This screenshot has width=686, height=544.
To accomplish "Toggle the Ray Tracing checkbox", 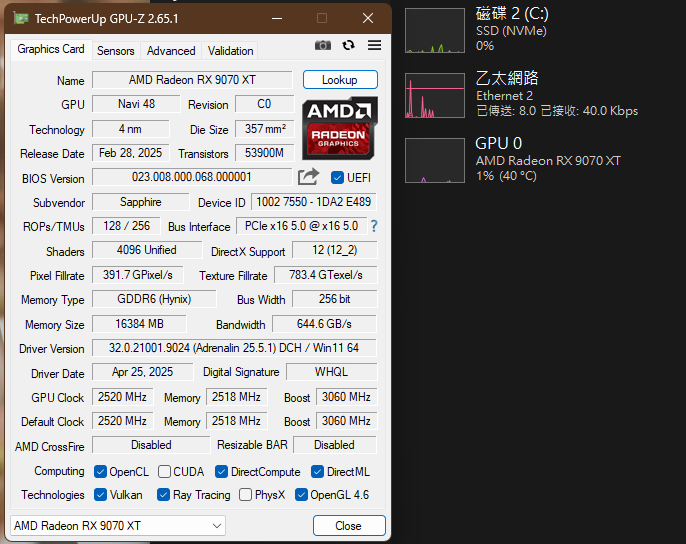I will click(x=163, y=495).
